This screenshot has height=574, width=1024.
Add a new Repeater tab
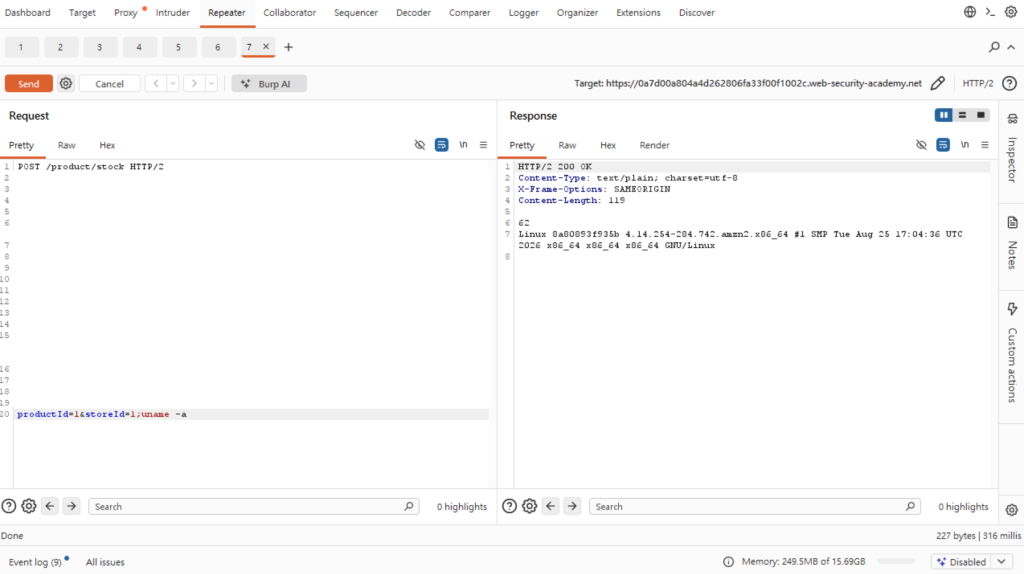click(x=289, y=47)
